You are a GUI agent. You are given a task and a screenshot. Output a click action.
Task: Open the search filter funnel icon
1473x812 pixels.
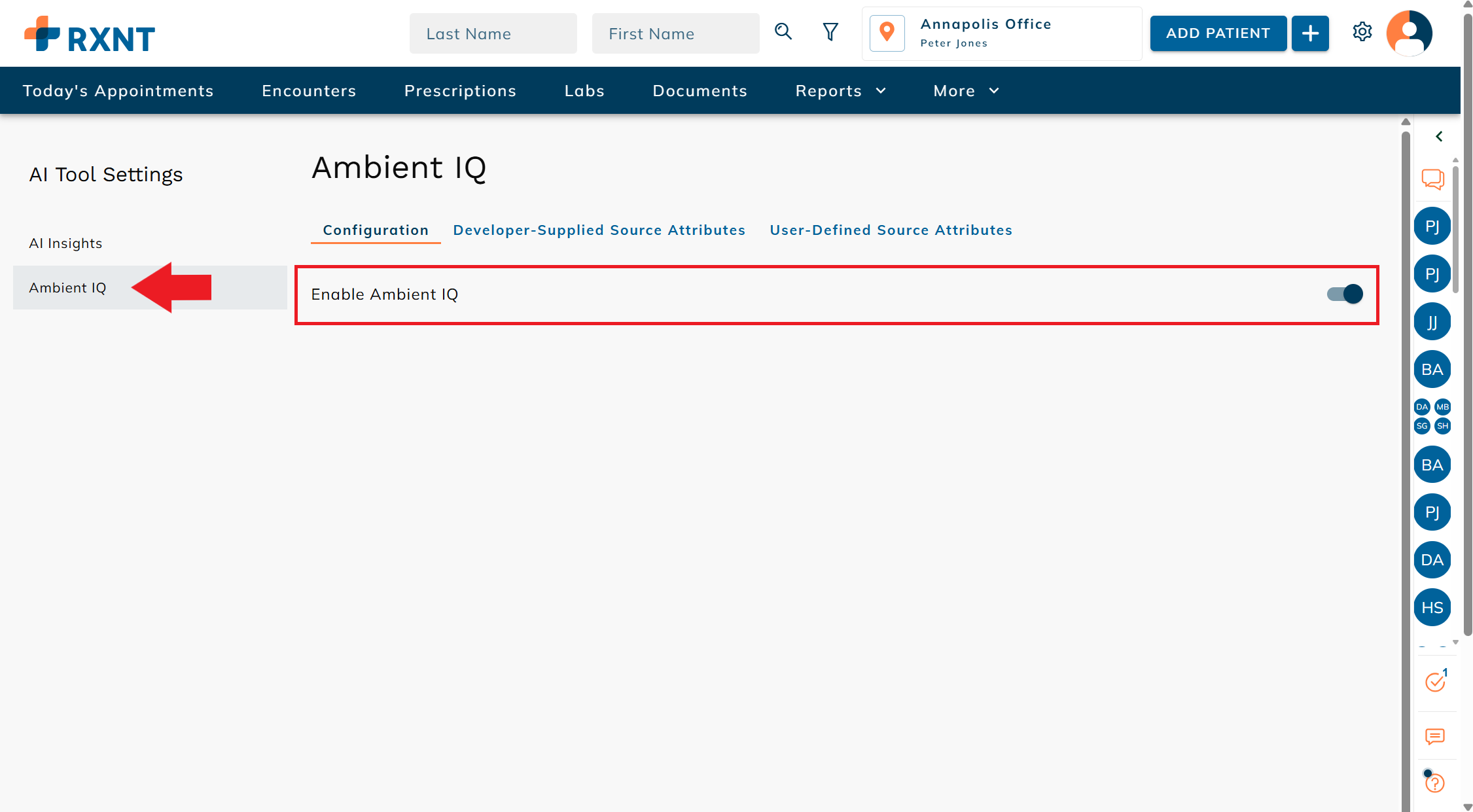pos(830,32)
